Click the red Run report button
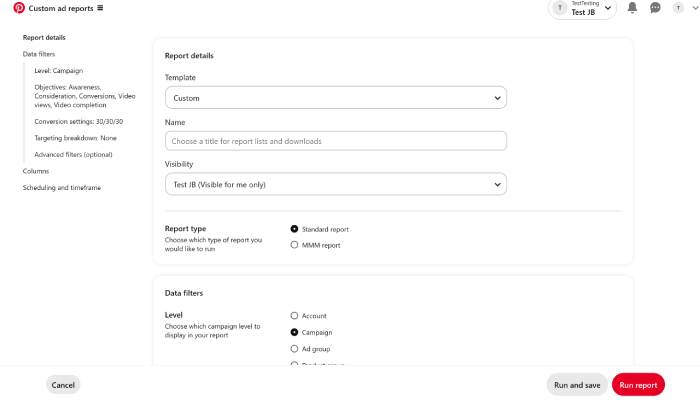Viewport: 700px width, 400px height. click(x=638, y=385)
